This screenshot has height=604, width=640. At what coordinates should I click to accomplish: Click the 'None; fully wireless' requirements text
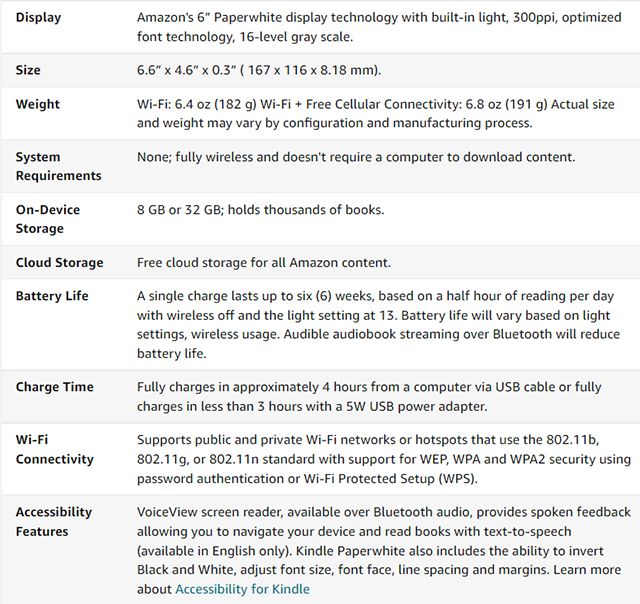coord(356,157)
